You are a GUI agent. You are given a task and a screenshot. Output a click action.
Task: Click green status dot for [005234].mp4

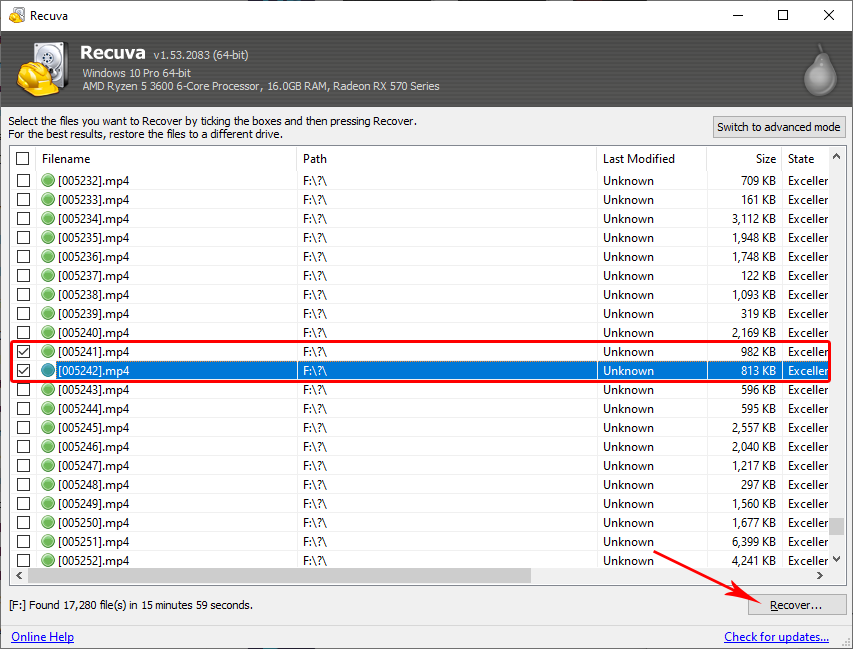coord(48,218)
